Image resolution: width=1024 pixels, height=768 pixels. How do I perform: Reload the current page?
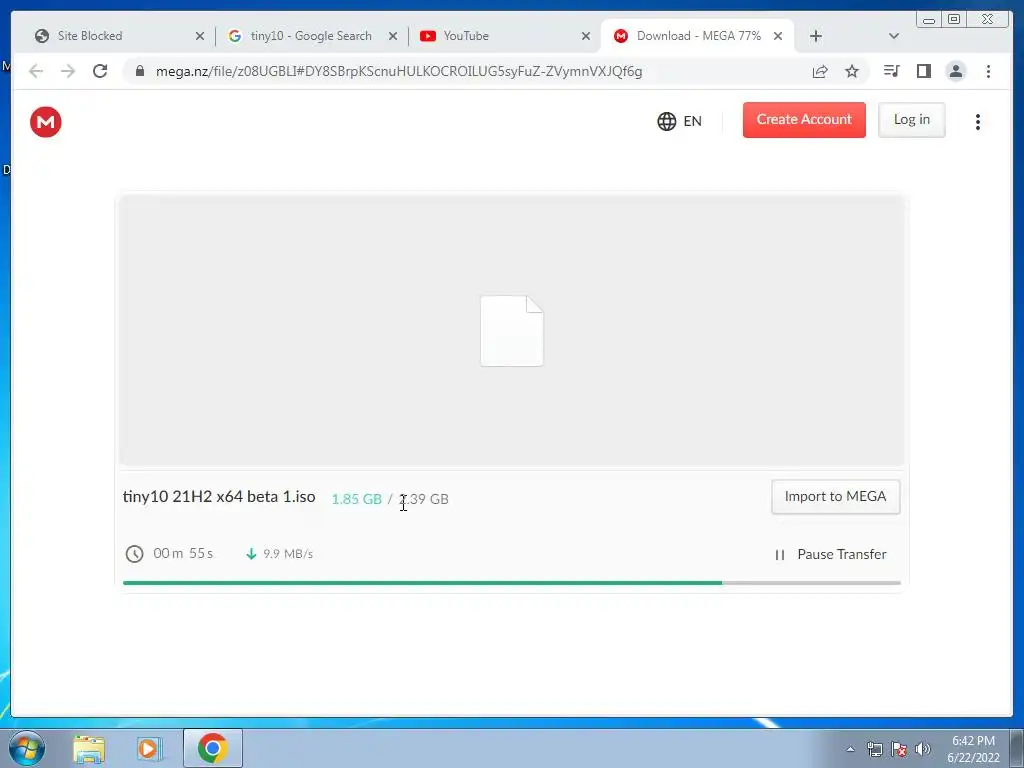tap(100, 71)
